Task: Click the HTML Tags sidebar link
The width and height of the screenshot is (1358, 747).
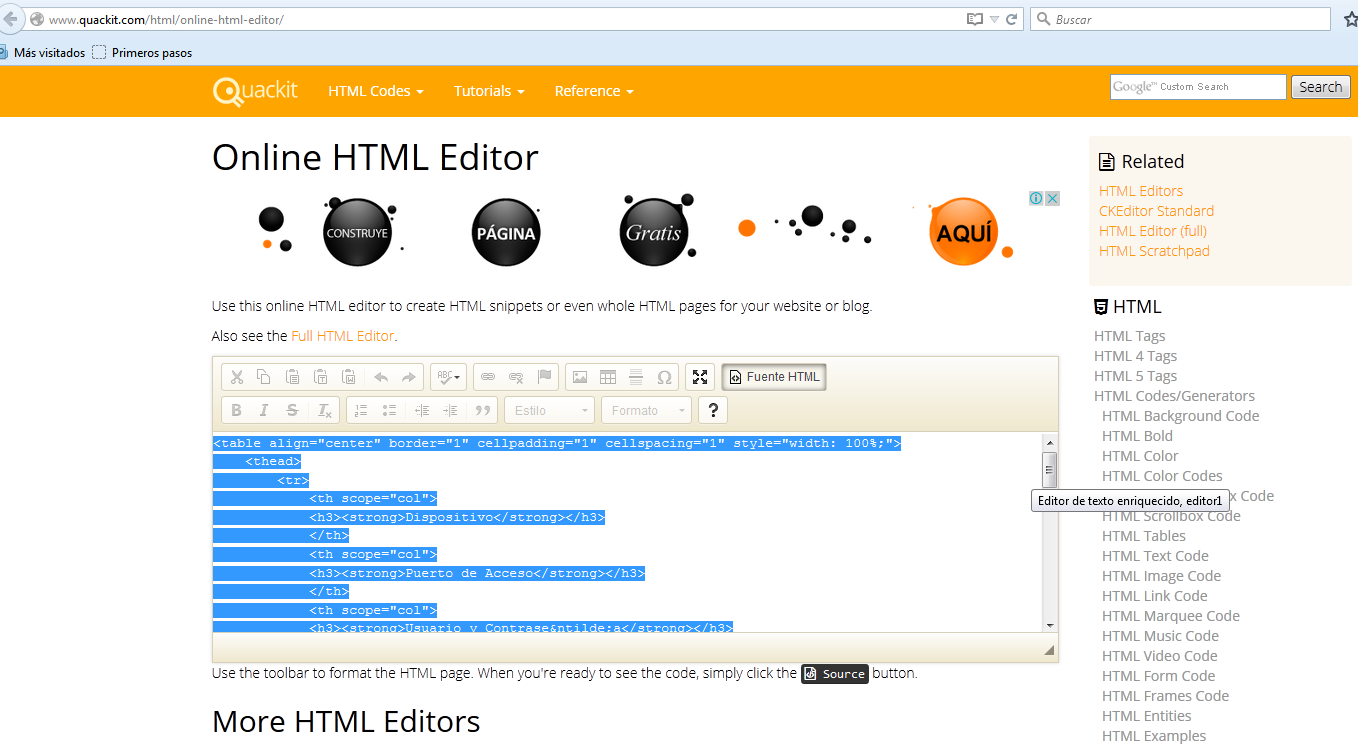Action: click(x=1130, y=336)
